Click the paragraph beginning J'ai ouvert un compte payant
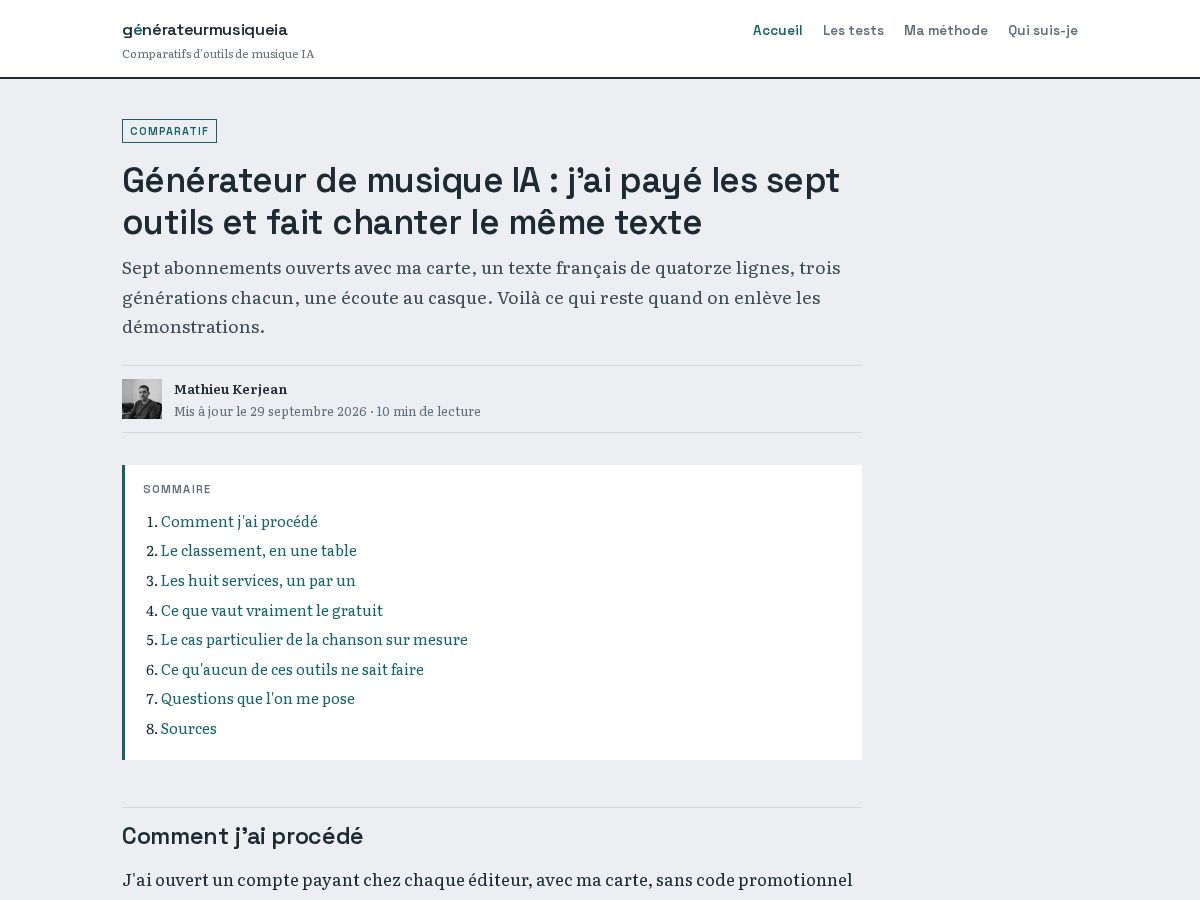Screen dimensions: 1200x900 [x=488, y=880]
